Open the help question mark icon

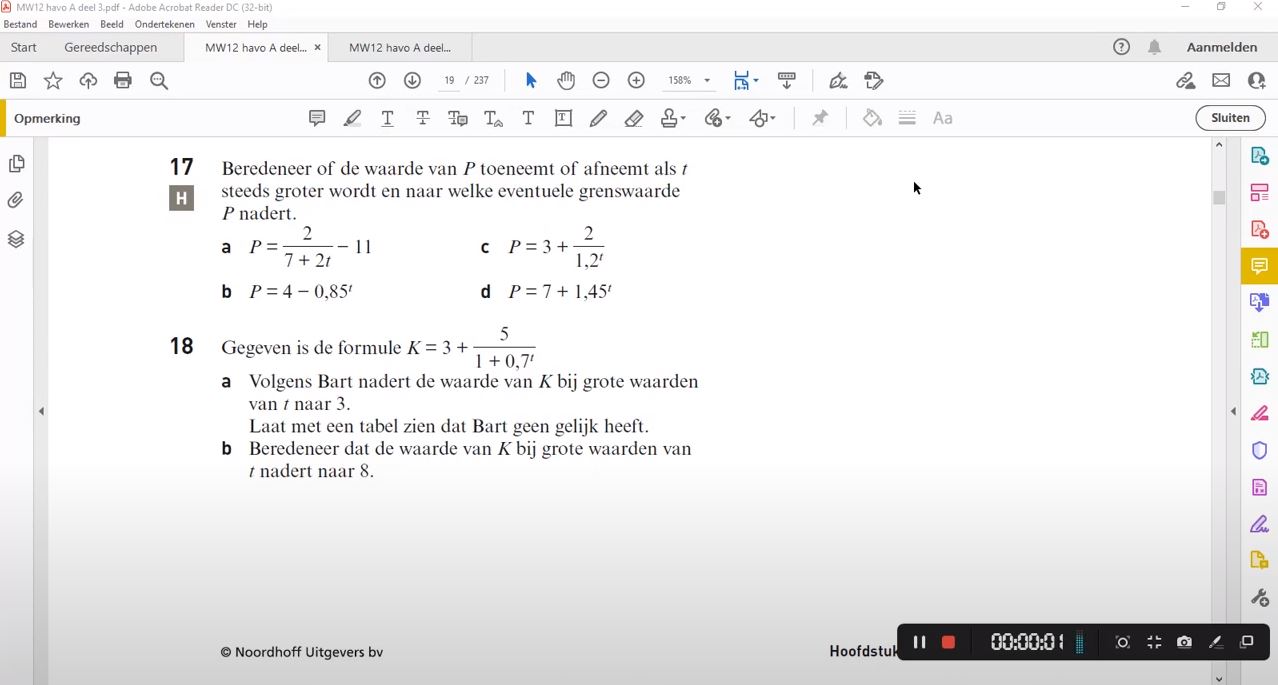(1122, 47)
